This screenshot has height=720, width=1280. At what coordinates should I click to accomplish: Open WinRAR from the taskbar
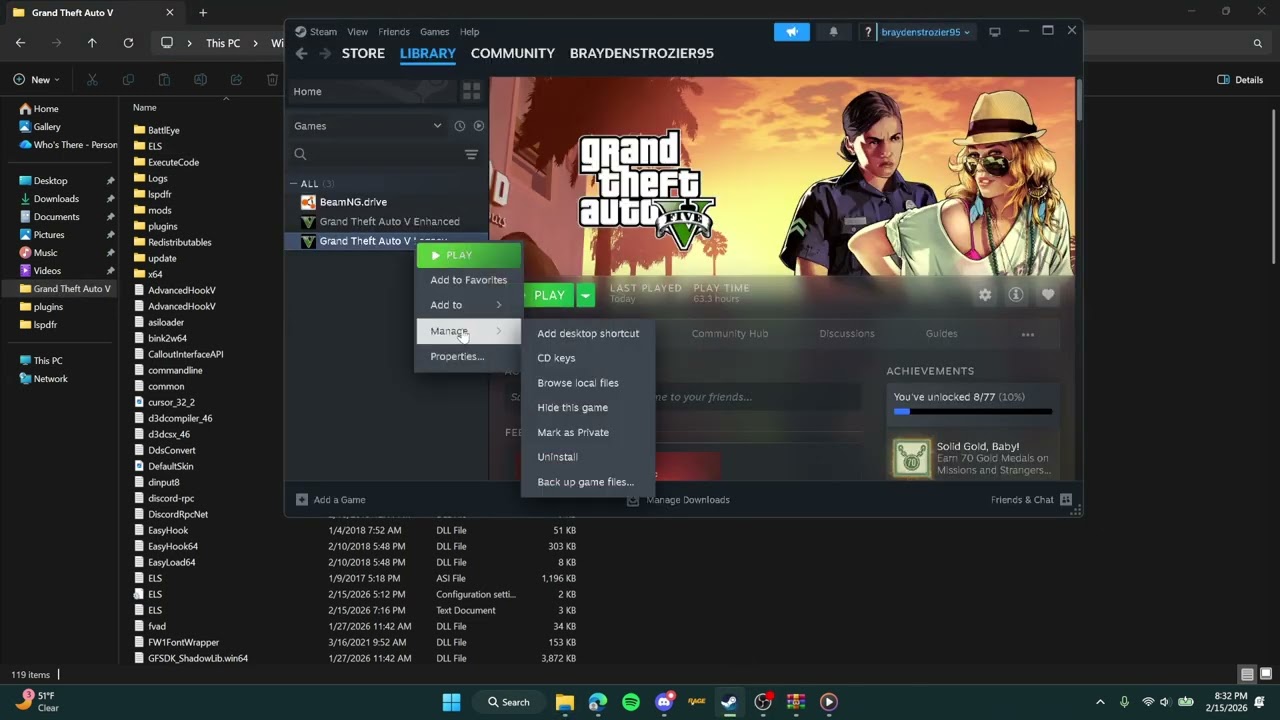click(796, 702)
